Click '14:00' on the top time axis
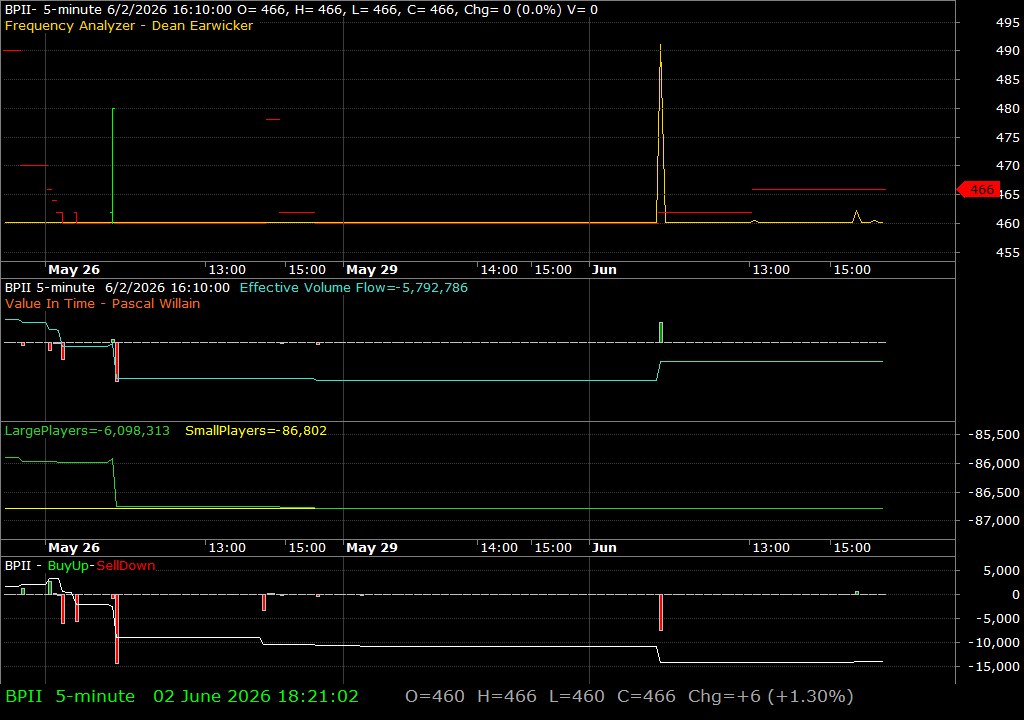The height and width of the screenshot is (720, 1024). click(x=499, y=269)
